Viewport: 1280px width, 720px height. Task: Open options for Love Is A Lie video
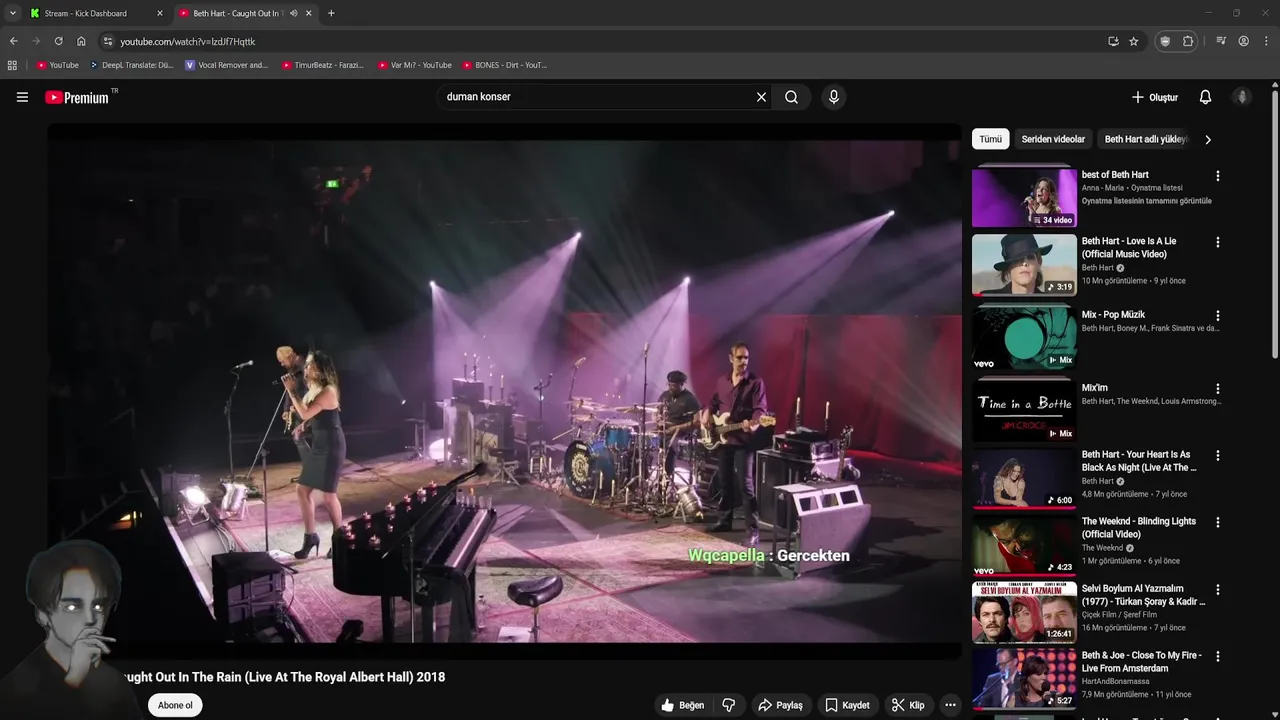click(1217, 242)
